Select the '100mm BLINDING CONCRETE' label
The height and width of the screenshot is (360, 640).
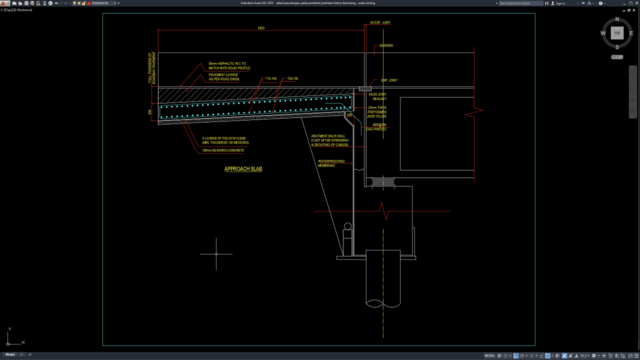click(223, 150)
